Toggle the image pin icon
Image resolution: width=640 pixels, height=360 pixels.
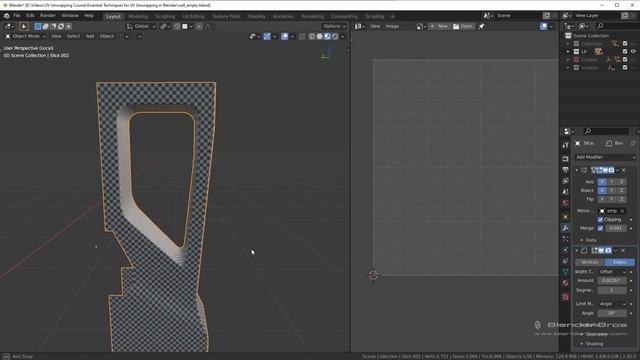[481, 26]
